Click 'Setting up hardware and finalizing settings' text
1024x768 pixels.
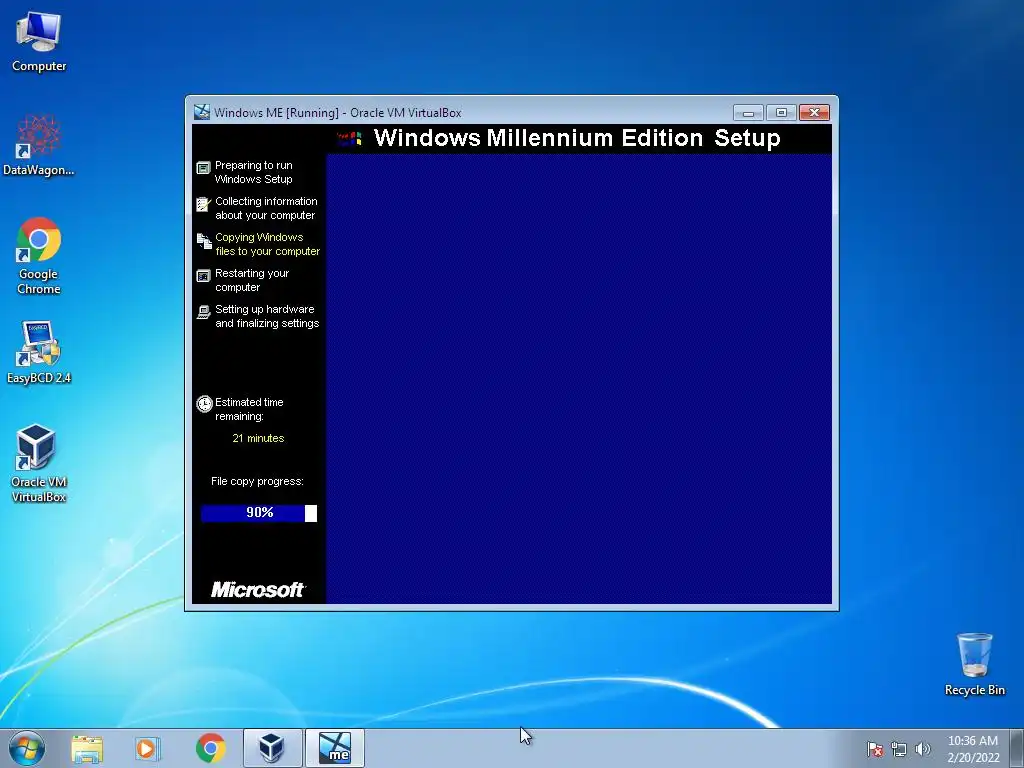266,316
